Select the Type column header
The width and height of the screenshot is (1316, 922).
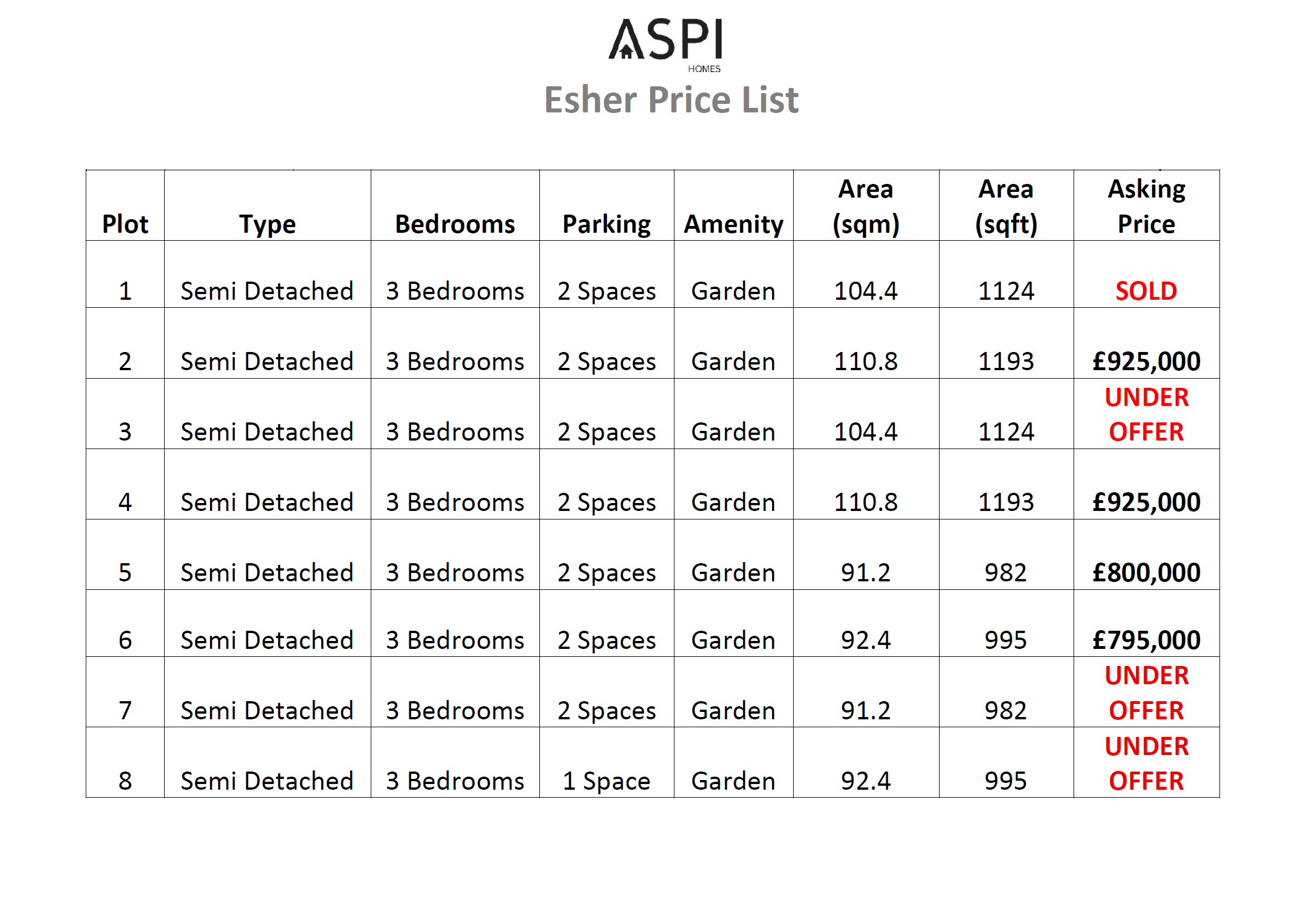pyautogui.click(x=267, y=224)
